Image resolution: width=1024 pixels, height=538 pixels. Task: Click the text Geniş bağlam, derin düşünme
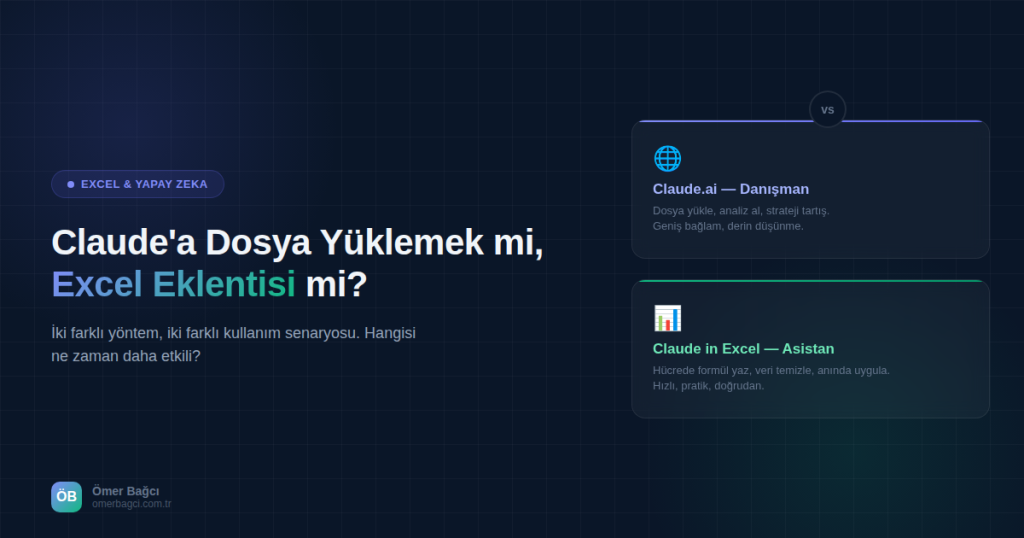click(x=728, y=227)
